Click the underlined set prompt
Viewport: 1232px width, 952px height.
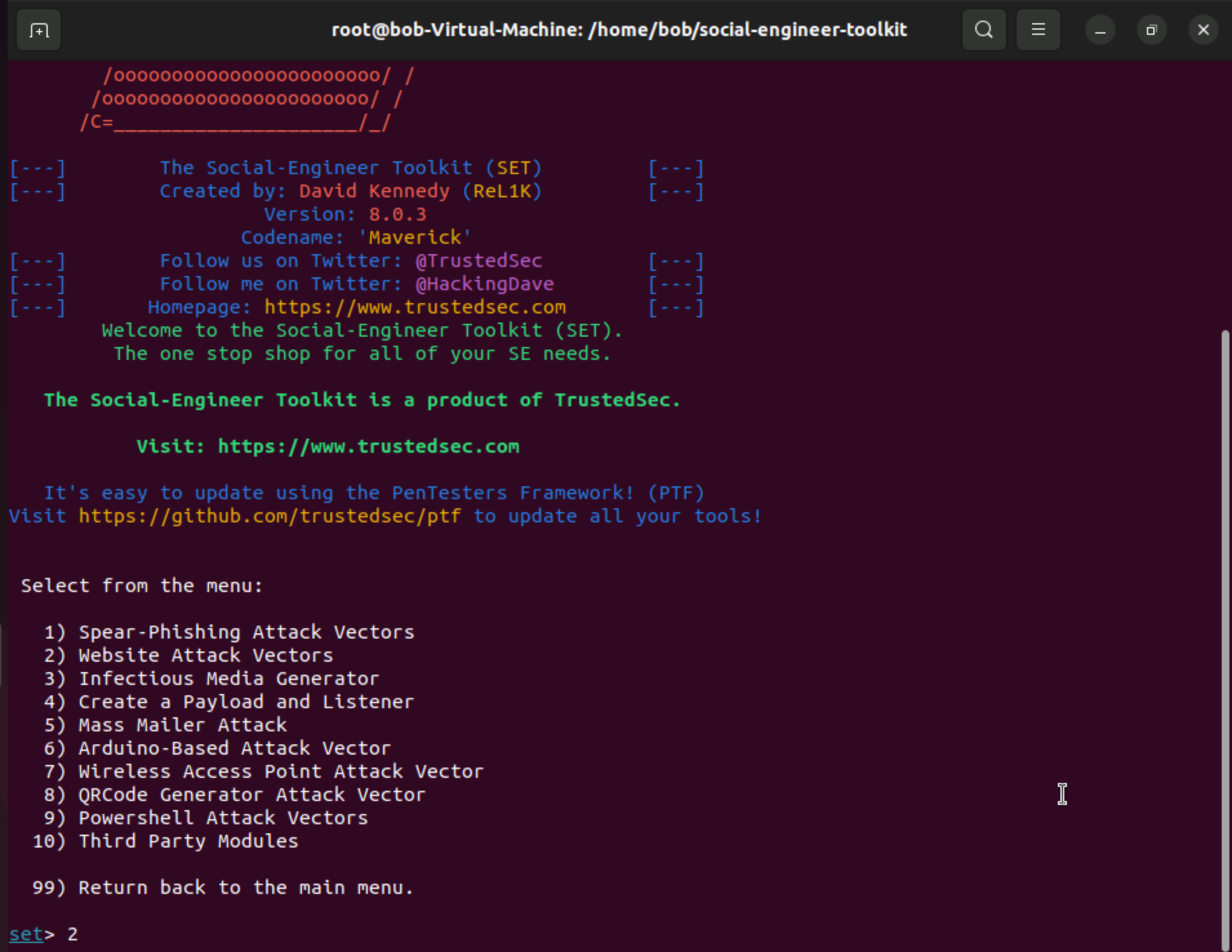26,934
